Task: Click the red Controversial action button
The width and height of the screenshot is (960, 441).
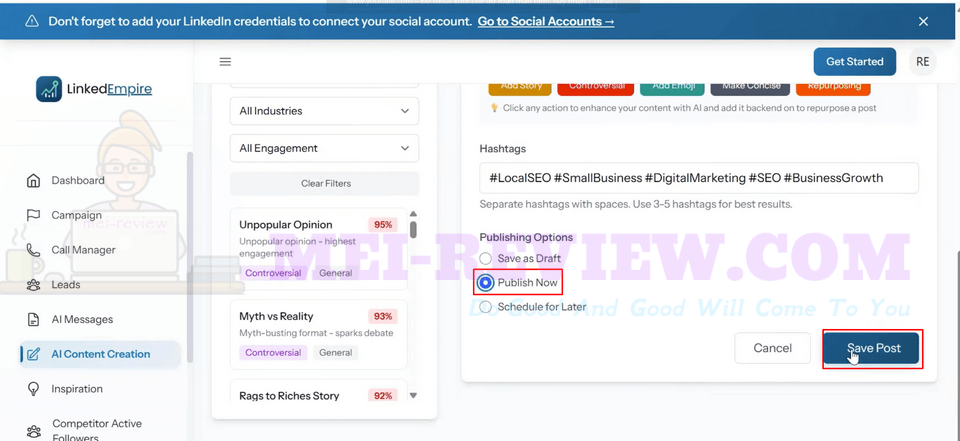Action: (596, 88)
